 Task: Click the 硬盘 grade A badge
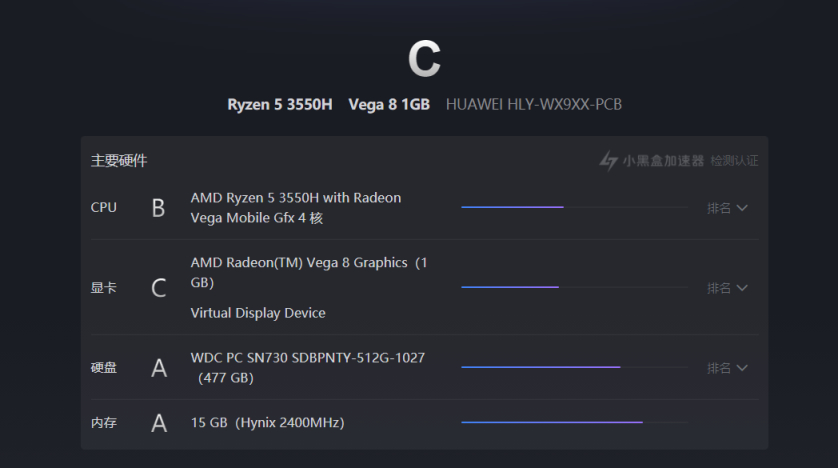pyautogui.click(x=158, y=368)
